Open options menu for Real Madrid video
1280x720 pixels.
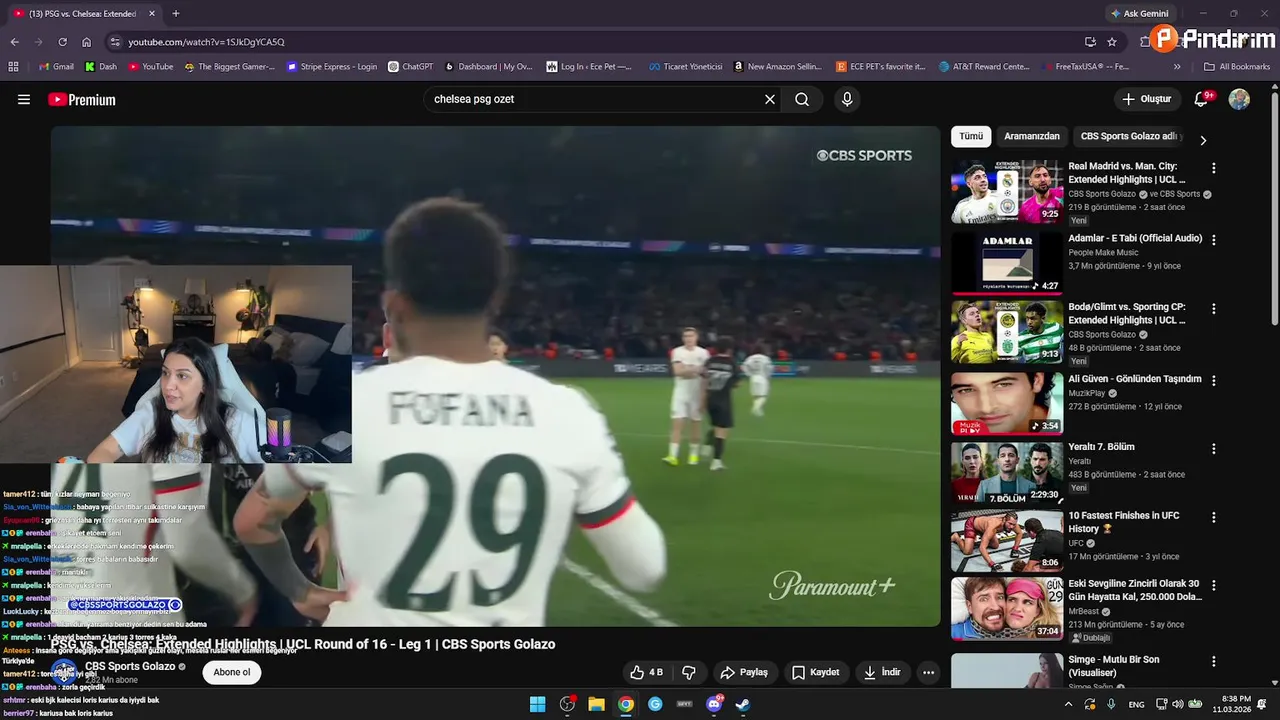(x=1214, y=169)
